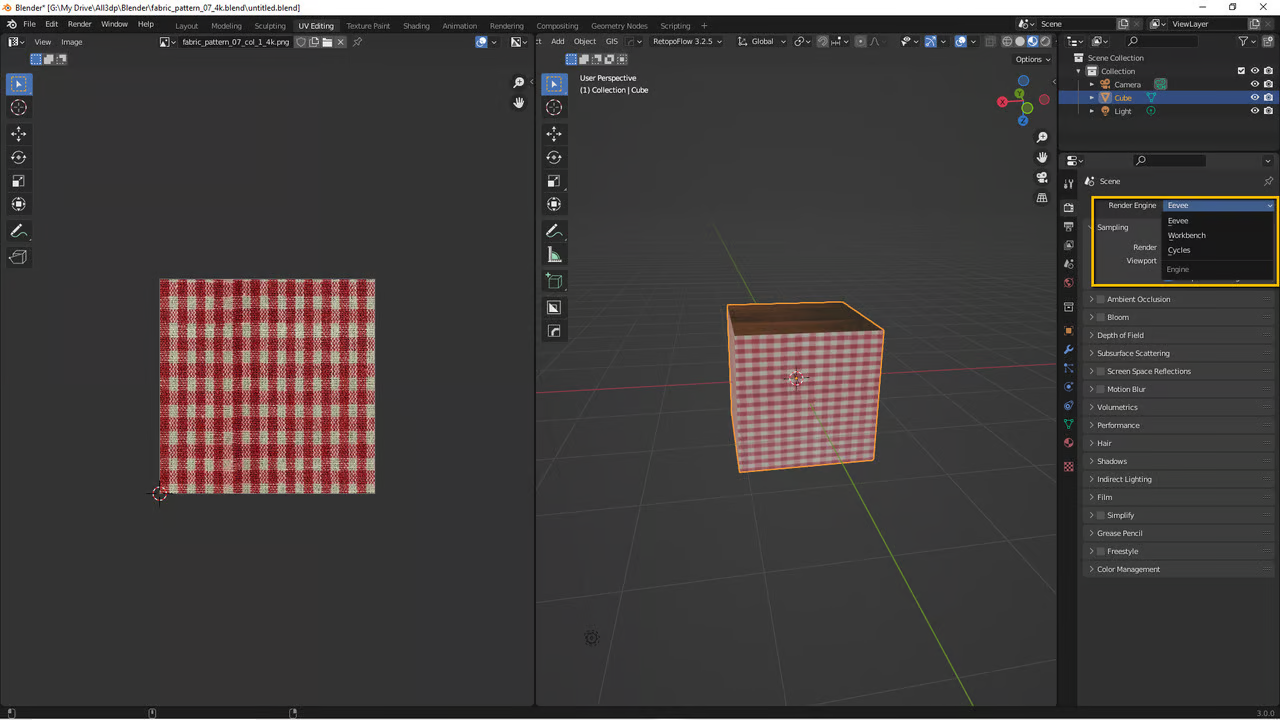Select the Rip Region tool in UV editor
The width and height of the screenshot is (1280, 720).
click(18, 257)
